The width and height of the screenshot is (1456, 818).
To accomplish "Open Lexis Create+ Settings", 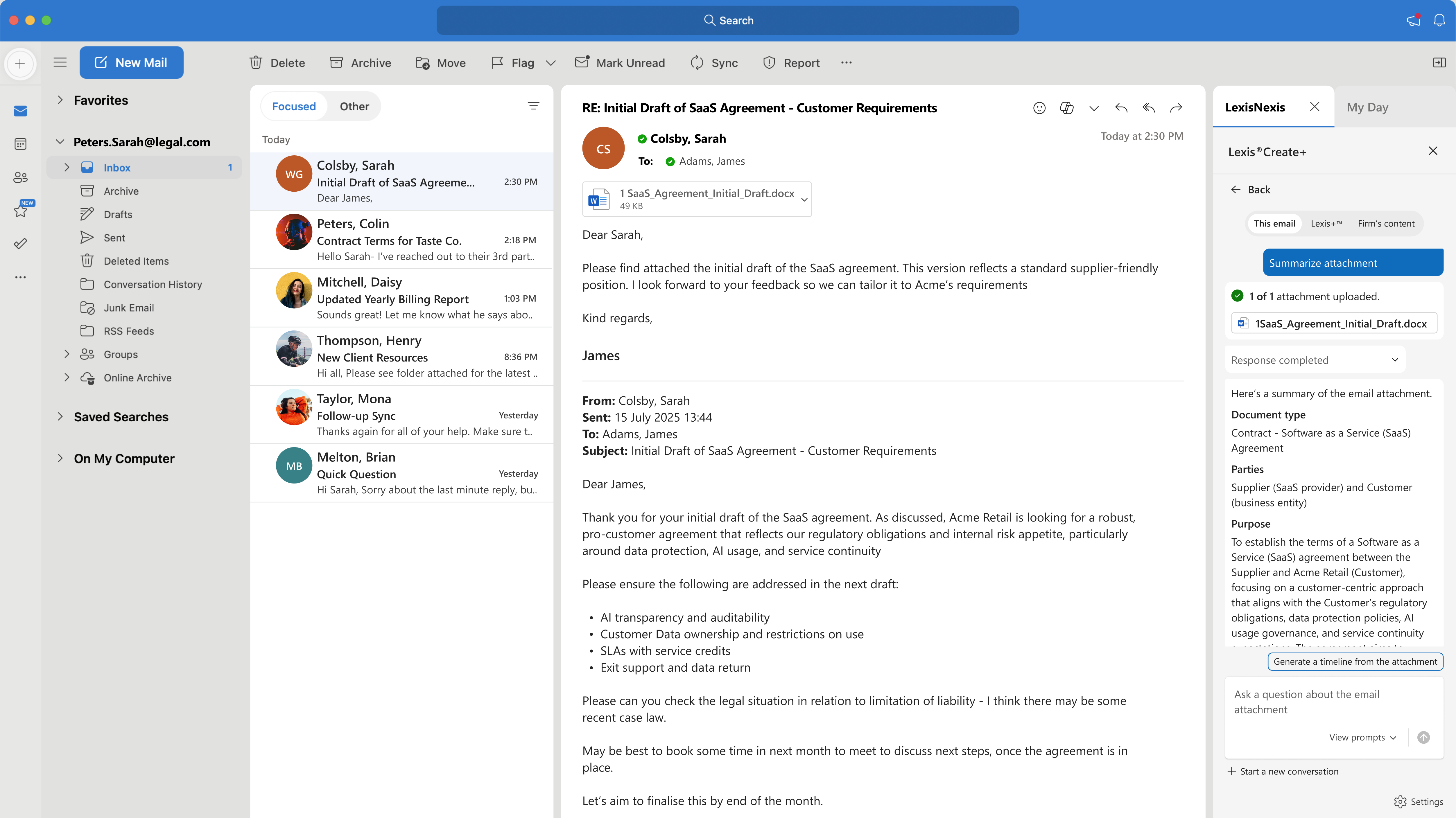I will coord(1418,802).
